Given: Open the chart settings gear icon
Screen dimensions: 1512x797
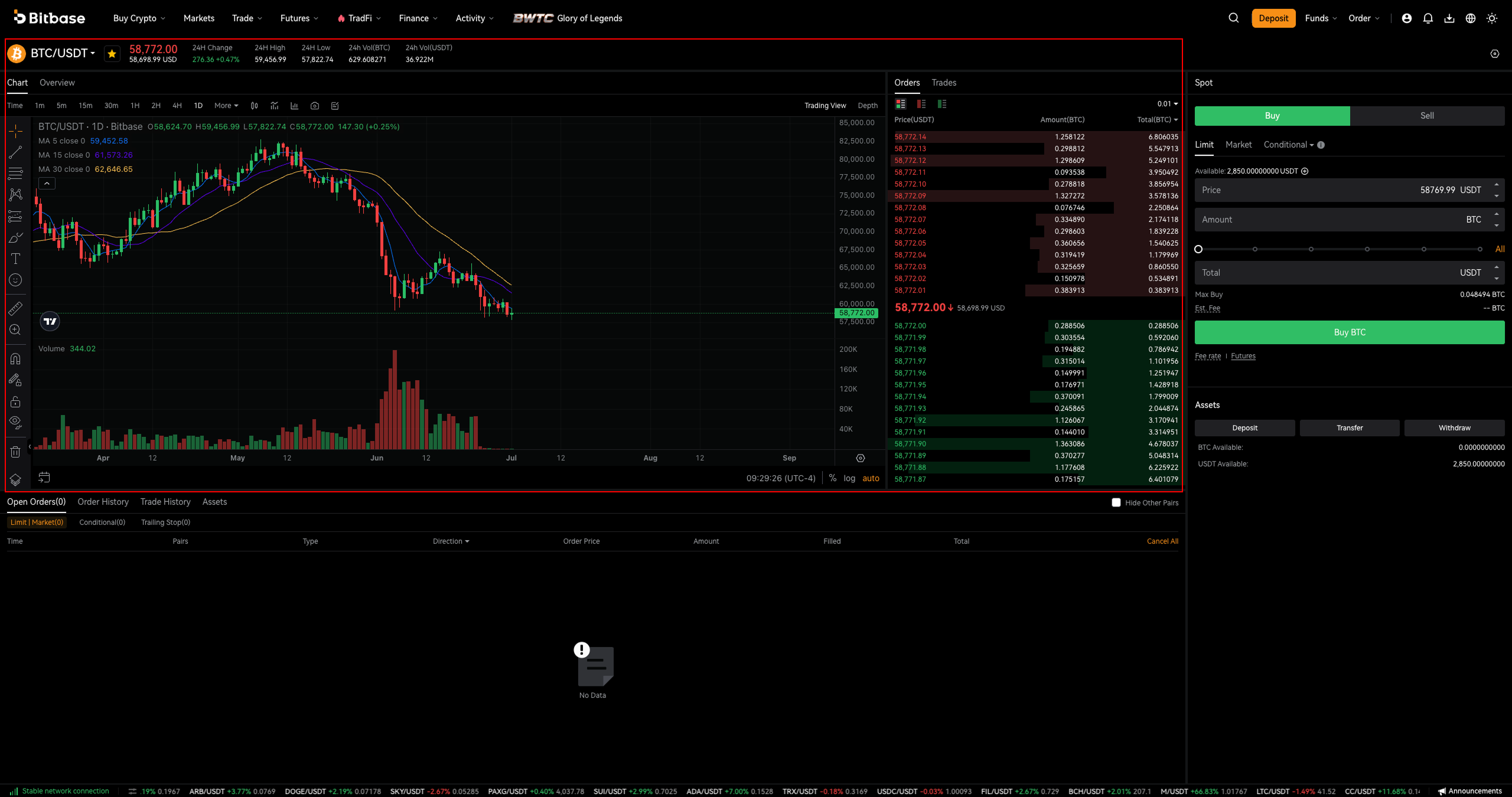Looking at the screenshot, I should [x=861, y=458].
